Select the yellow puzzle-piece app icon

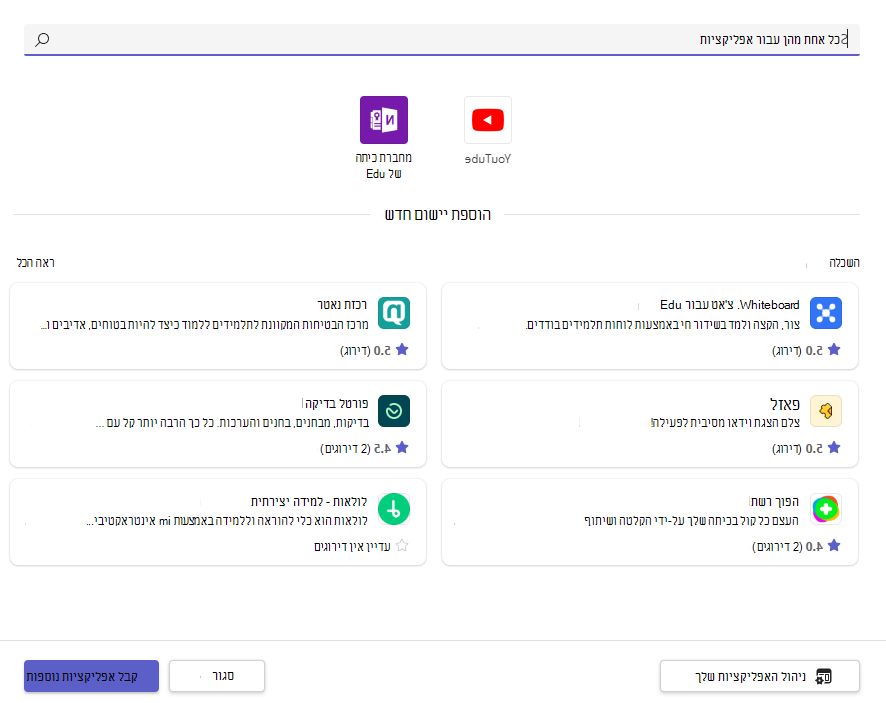click(x=826, y=411)
